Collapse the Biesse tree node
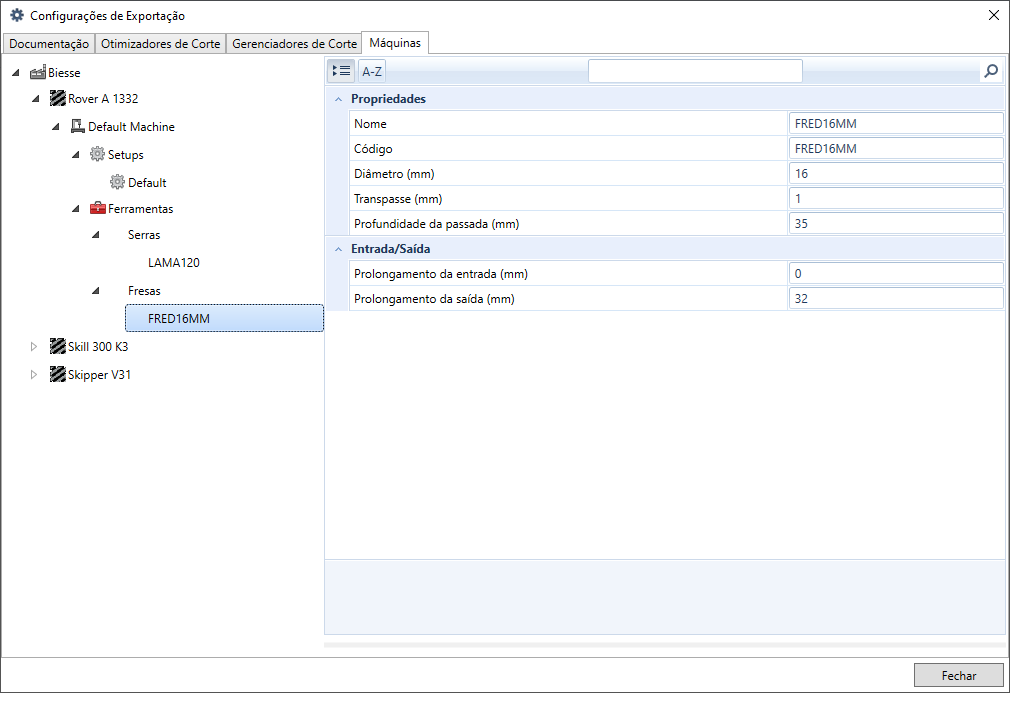This screenshot has width=1015, height=701. [x=16, y=72]
